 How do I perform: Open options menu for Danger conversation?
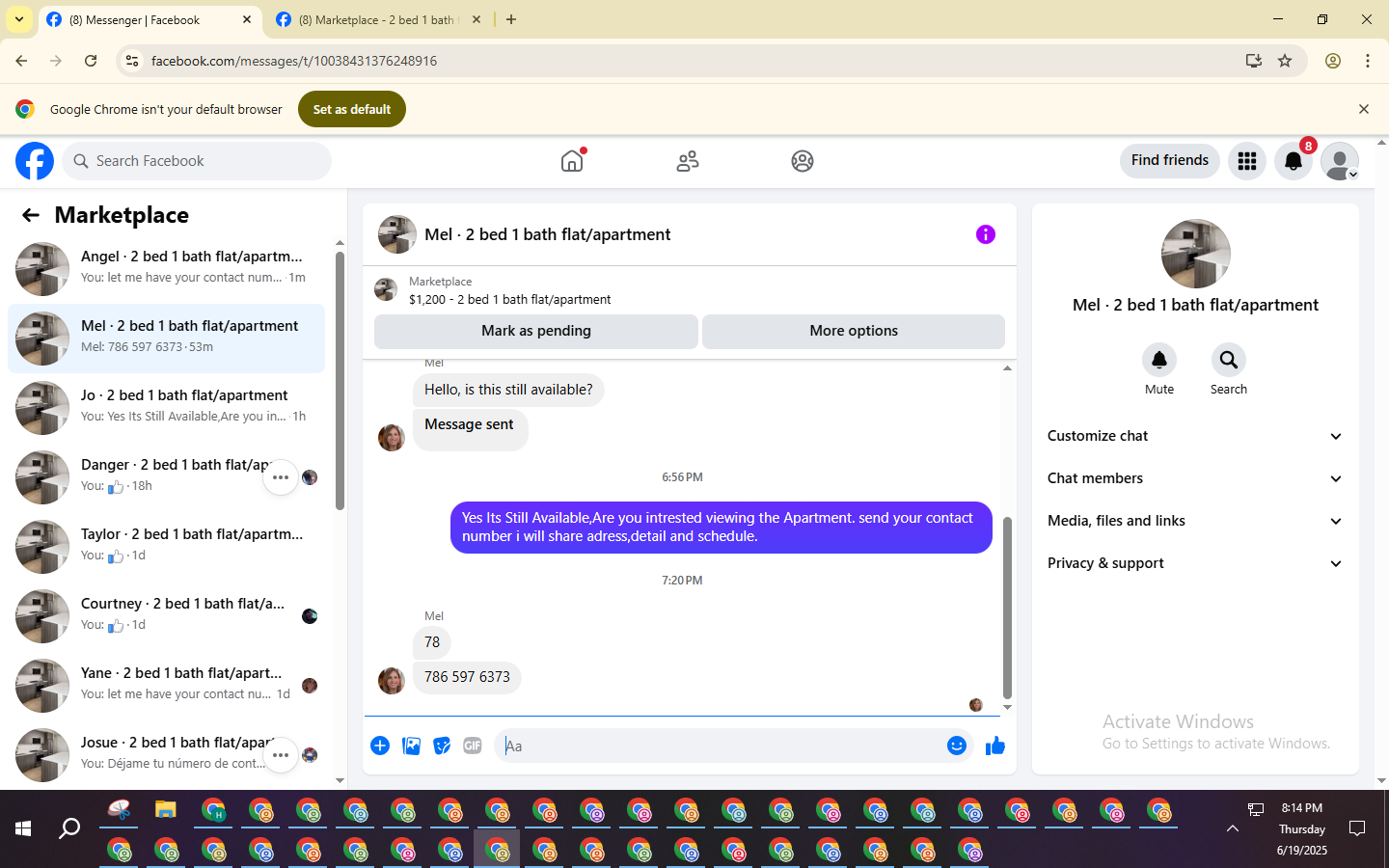click(281, 477)
